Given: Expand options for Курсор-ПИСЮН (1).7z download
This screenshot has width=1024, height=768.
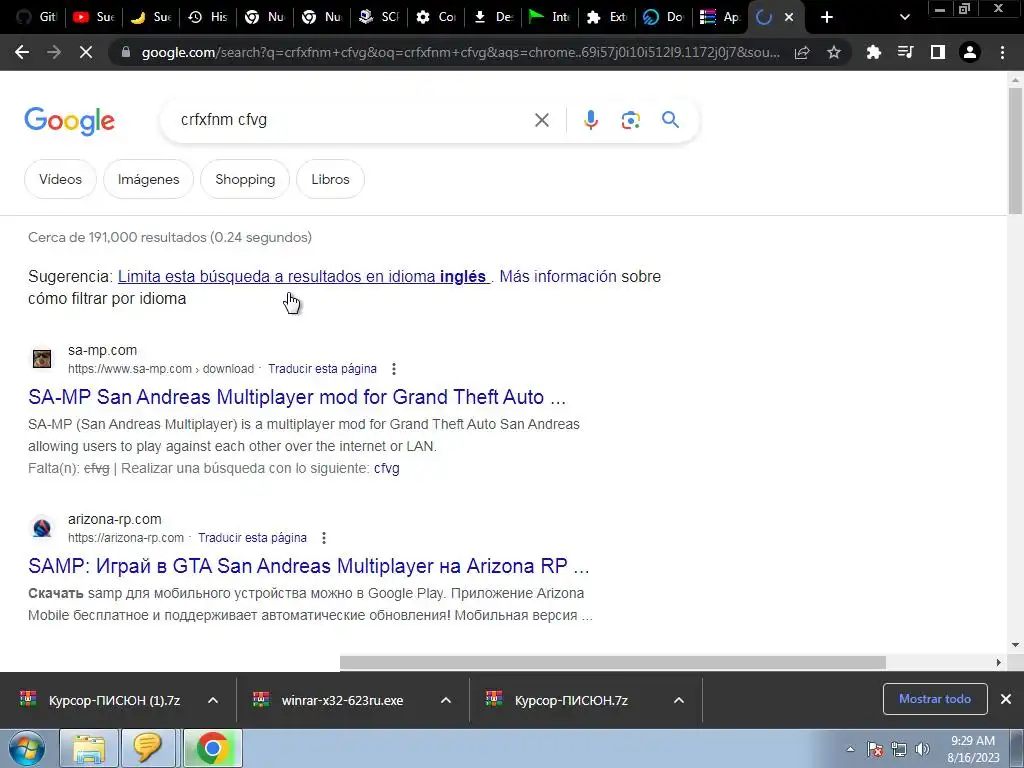Looking at the screenshot, I should (213, 700).
